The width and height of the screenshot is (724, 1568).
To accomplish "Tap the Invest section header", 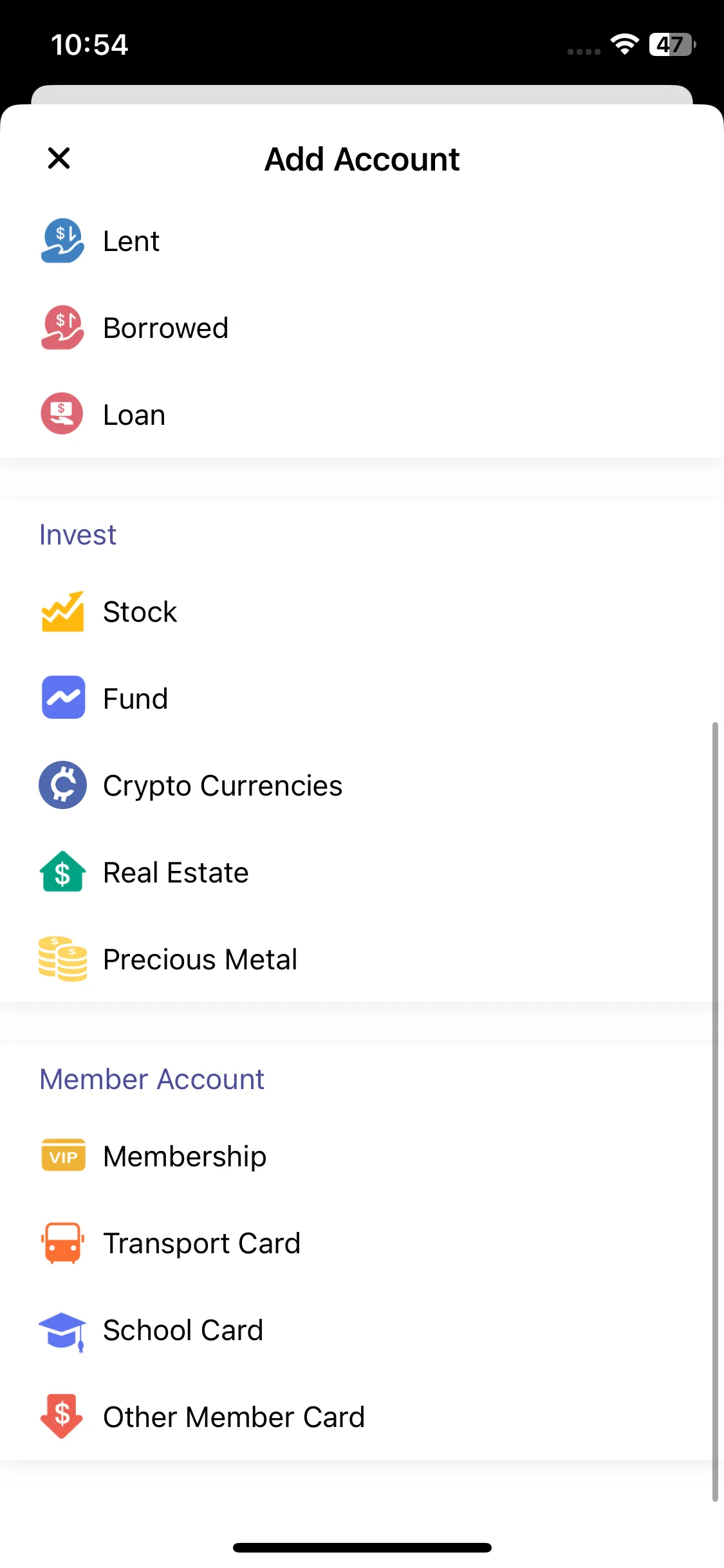I will pos(78,535).
